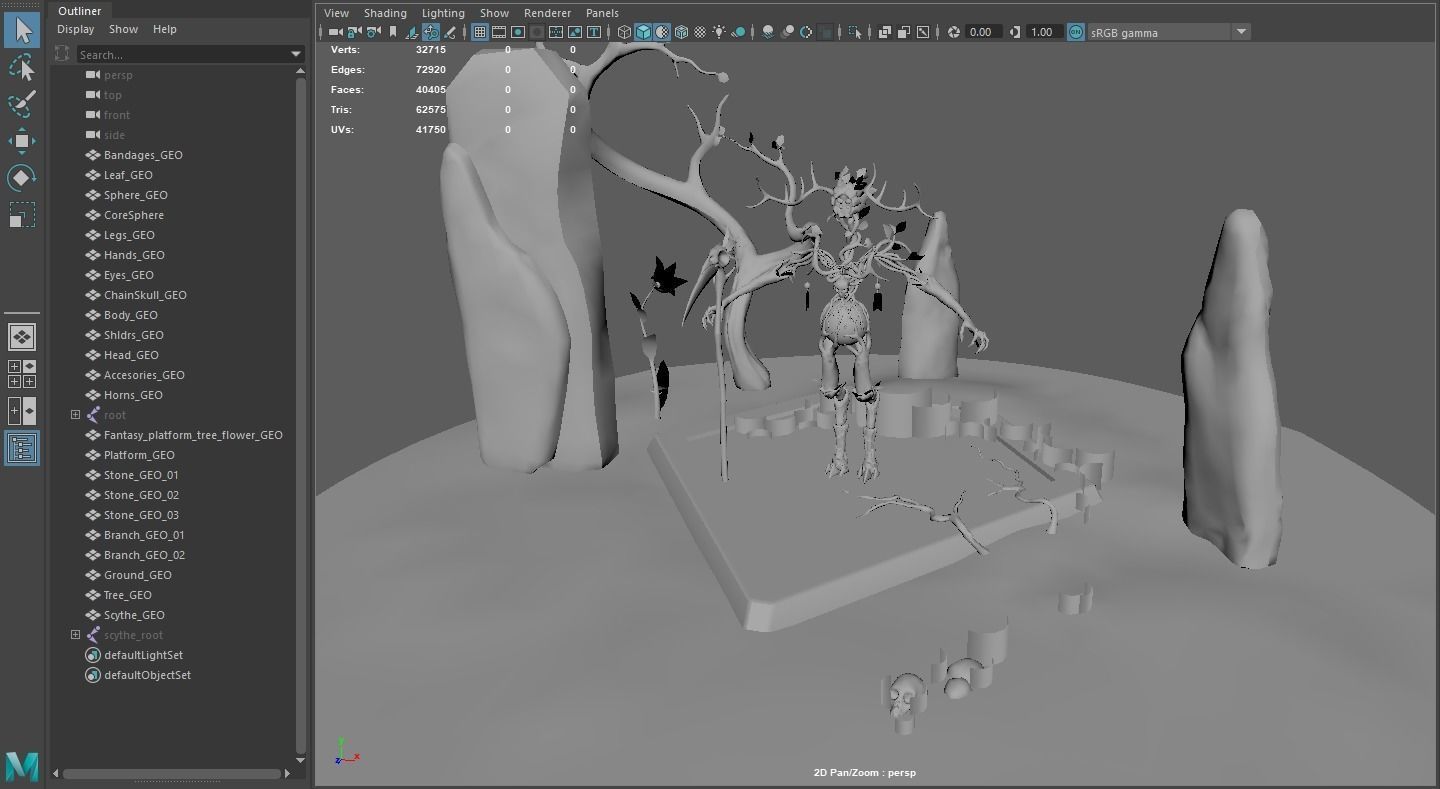
Task: Select ChainSkull_GEO in the outliner
Action: point(145,295)
